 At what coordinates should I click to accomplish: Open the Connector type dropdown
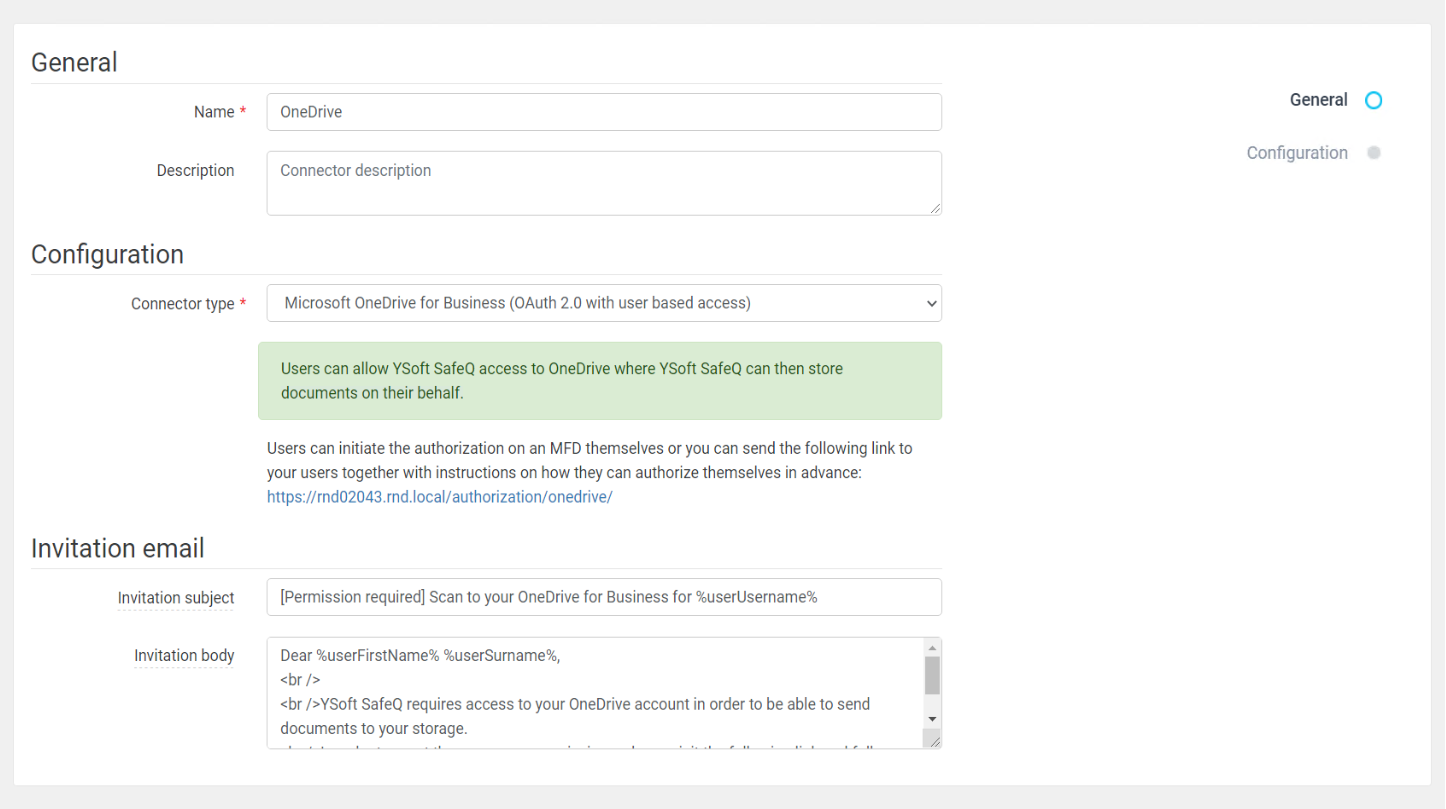[x=604, y=303]
